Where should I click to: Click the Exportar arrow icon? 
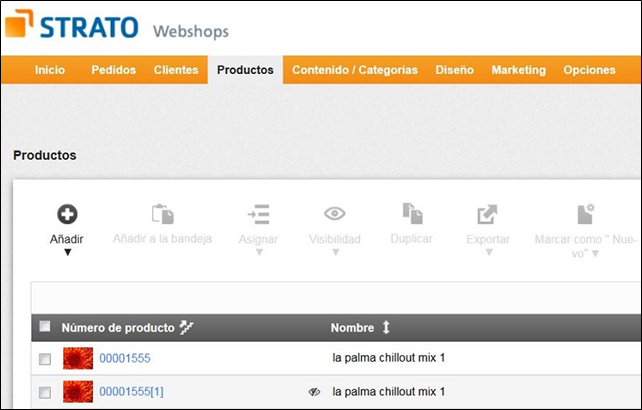tap(487, 214)
